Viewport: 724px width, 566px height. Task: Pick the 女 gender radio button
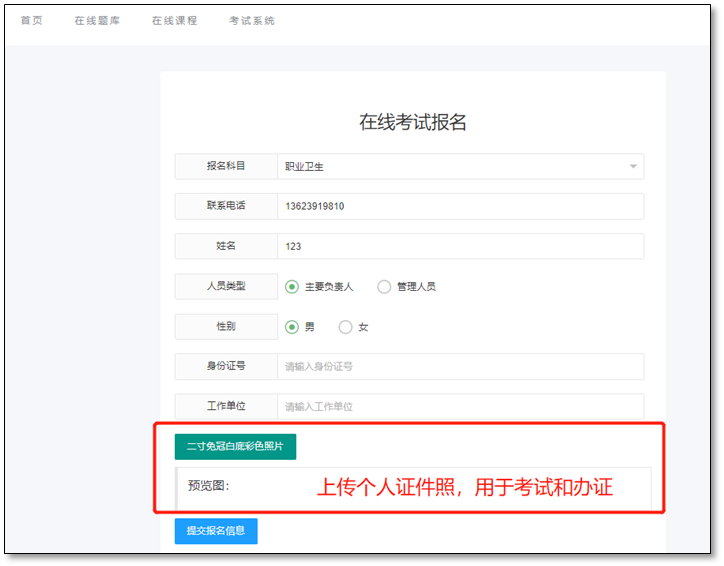click(x=346, y=327)
